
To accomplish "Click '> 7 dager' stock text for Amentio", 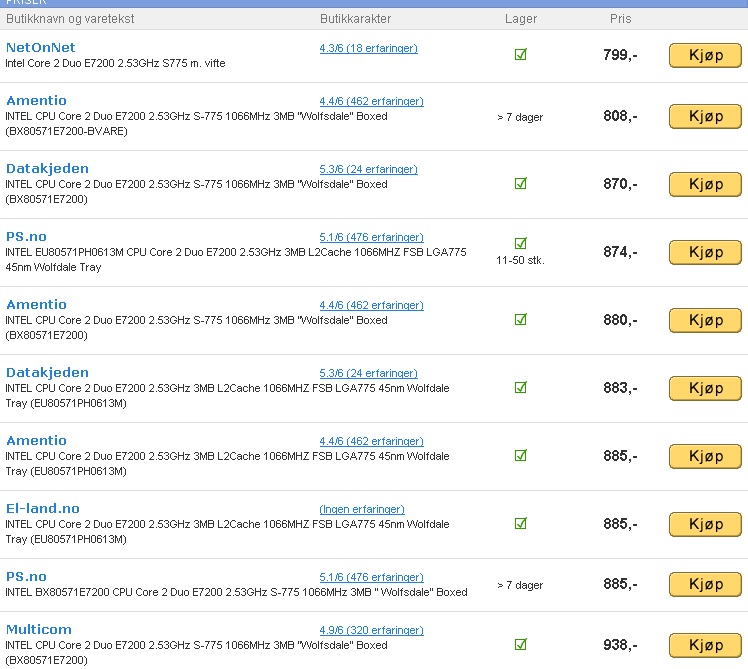I will 520,117.
